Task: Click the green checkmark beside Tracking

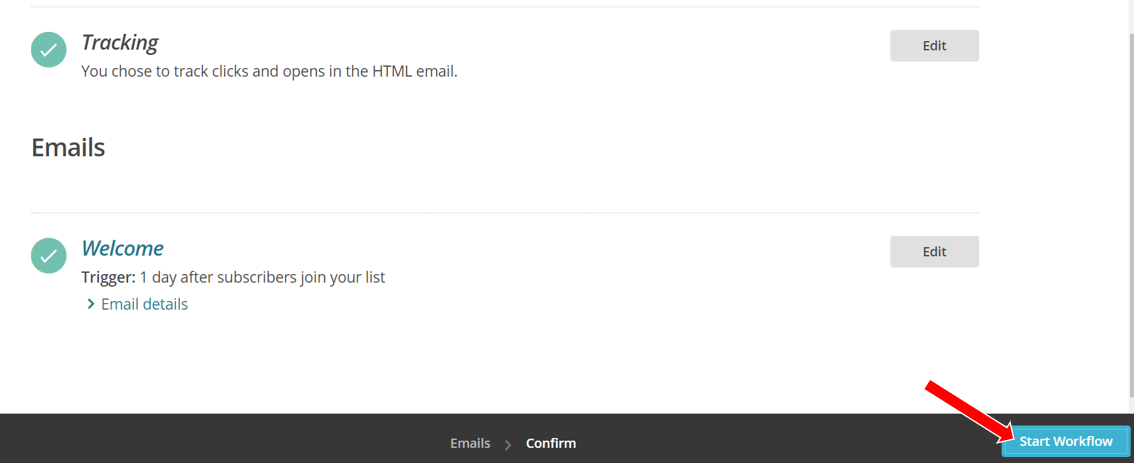Action: pyautogui.click(x=49, y=50)
